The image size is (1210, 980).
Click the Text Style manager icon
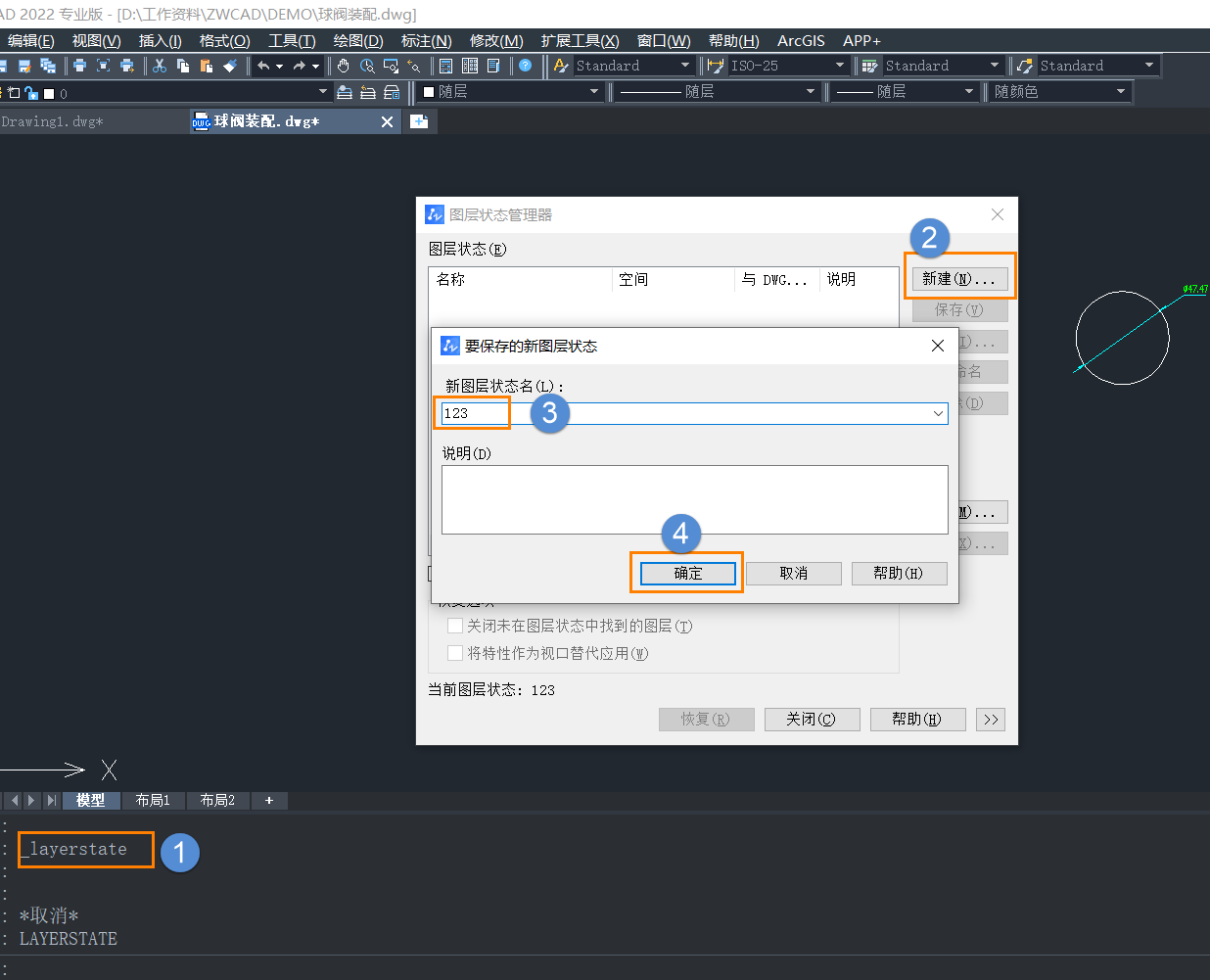tap(561, 66)
